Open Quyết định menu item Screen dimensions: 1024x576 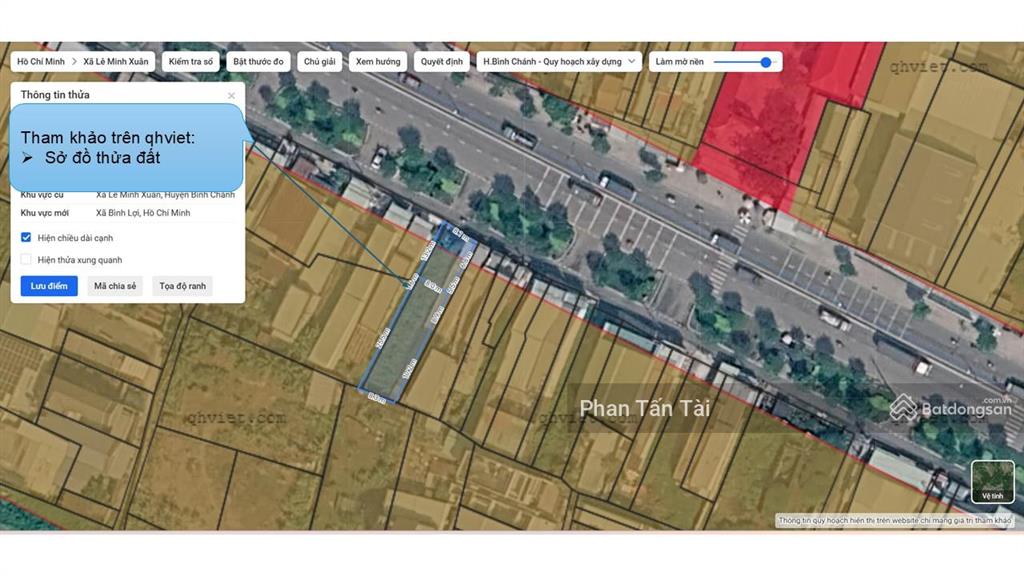tap(441, 62)
